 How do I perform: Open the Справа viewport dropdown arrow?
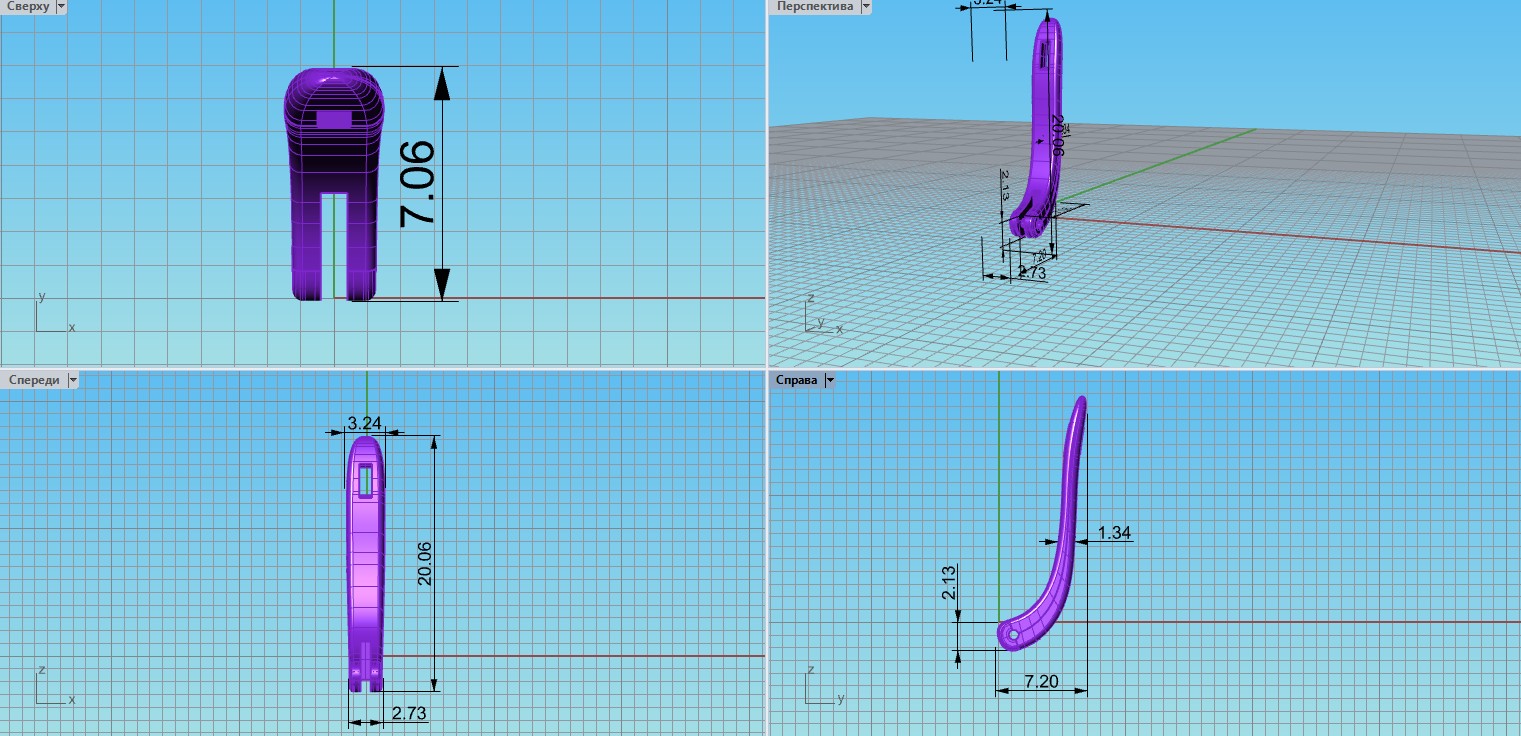[829, 380]
